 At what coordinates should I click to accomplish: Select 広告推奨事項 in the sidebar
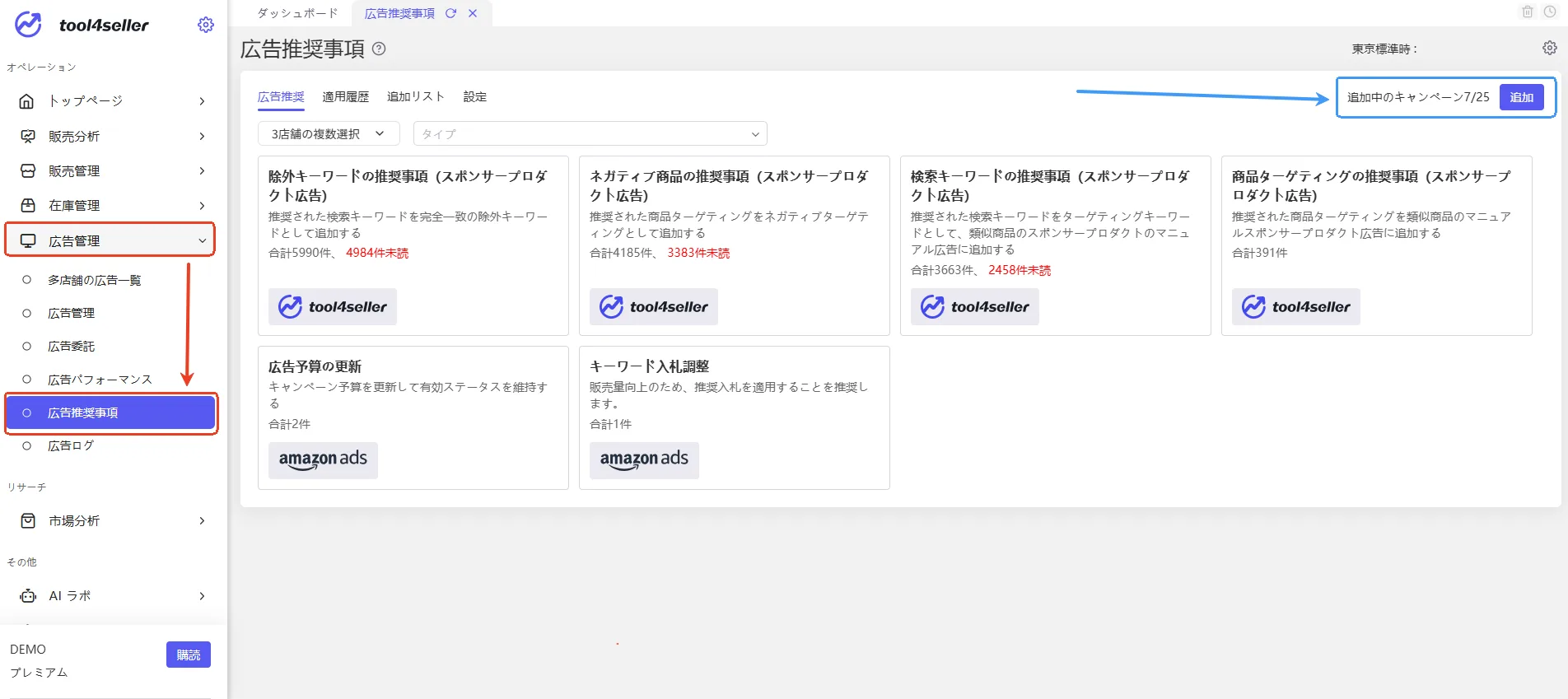[x=111, y=412]
